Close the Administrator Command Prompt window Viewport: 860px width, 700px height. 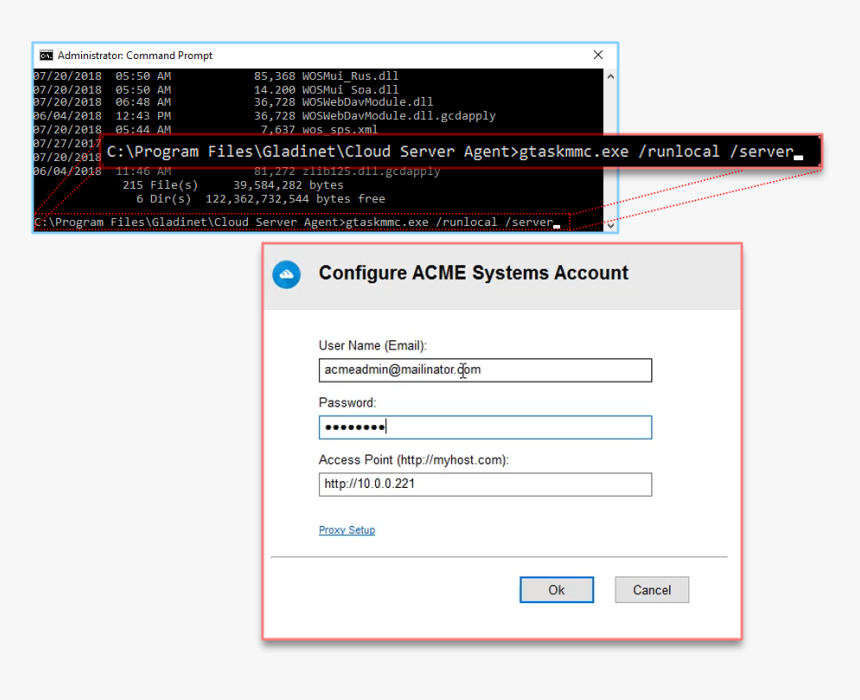(598, 55)
